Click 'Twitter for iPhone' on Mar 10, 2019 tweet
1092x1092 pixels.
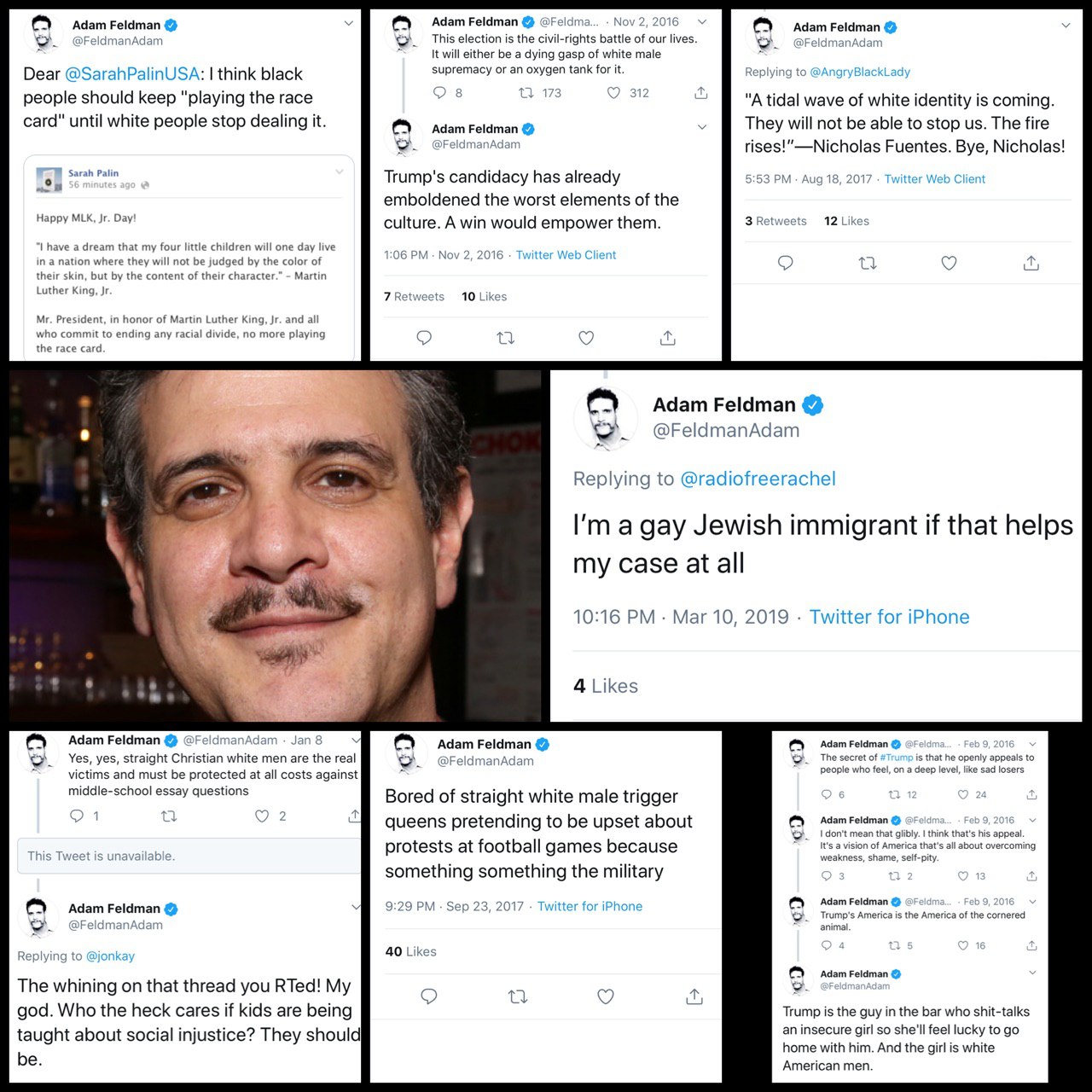[889, 617]
